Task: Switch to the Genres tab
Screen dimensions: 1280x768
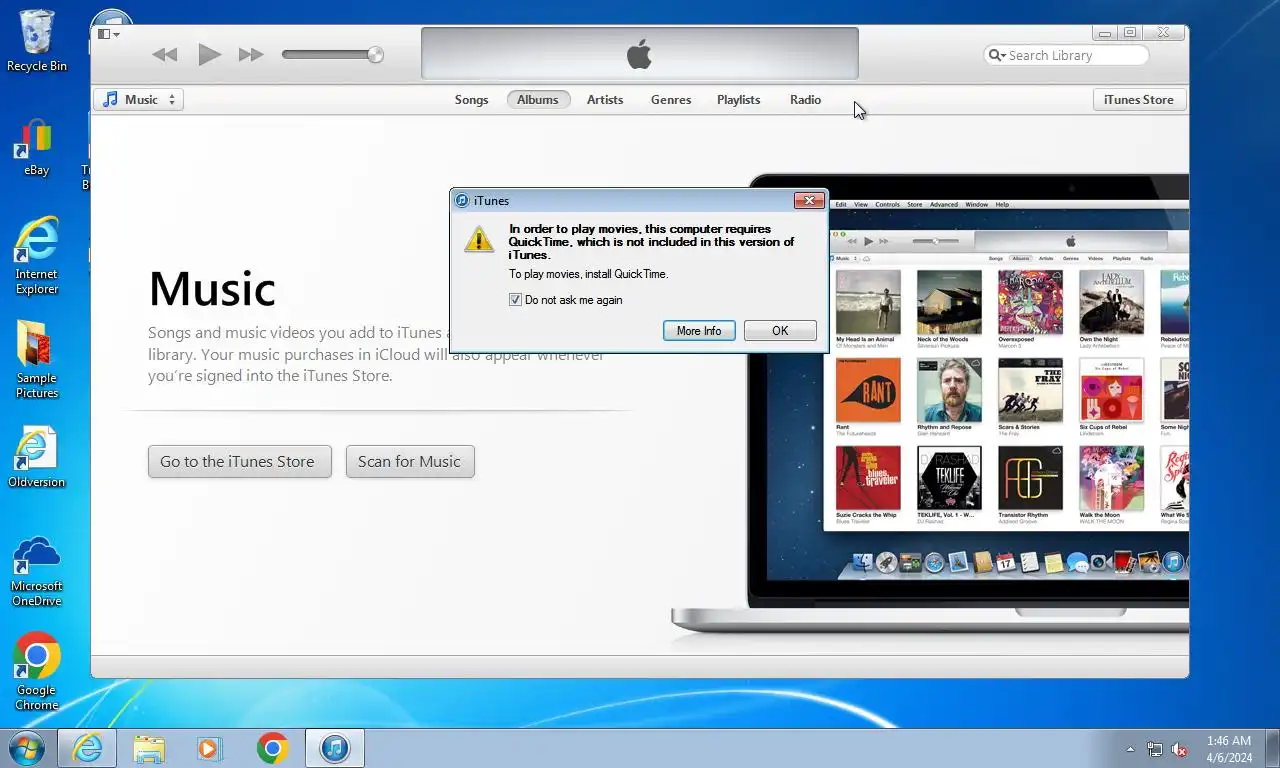Action: (x=671, y=100)
